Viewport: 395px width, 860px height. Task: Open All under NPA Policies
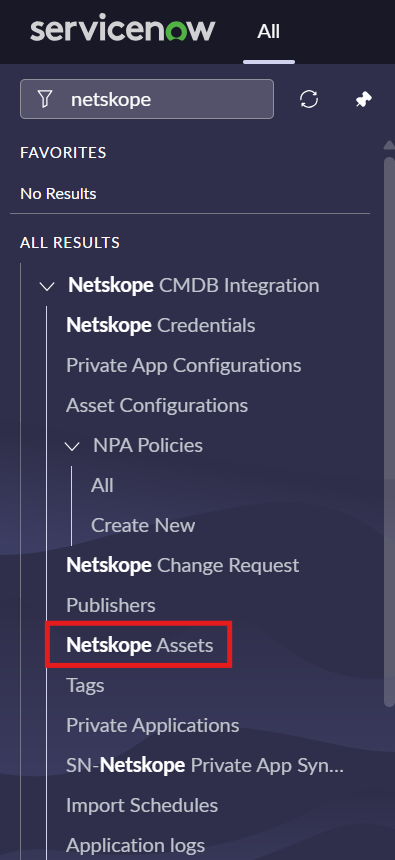coord(102,485)
